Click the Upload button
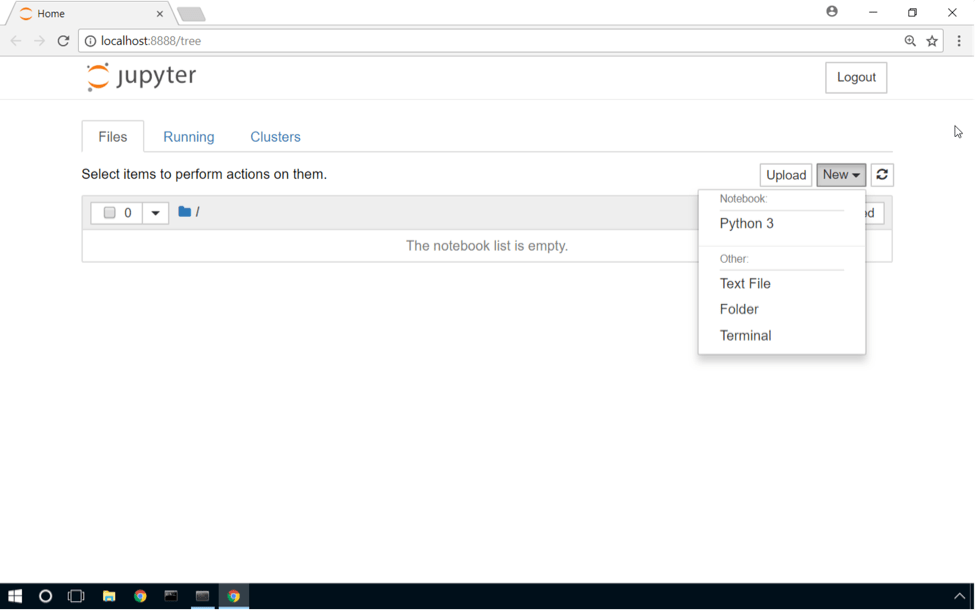975x610 pixels. pos(785,175)
